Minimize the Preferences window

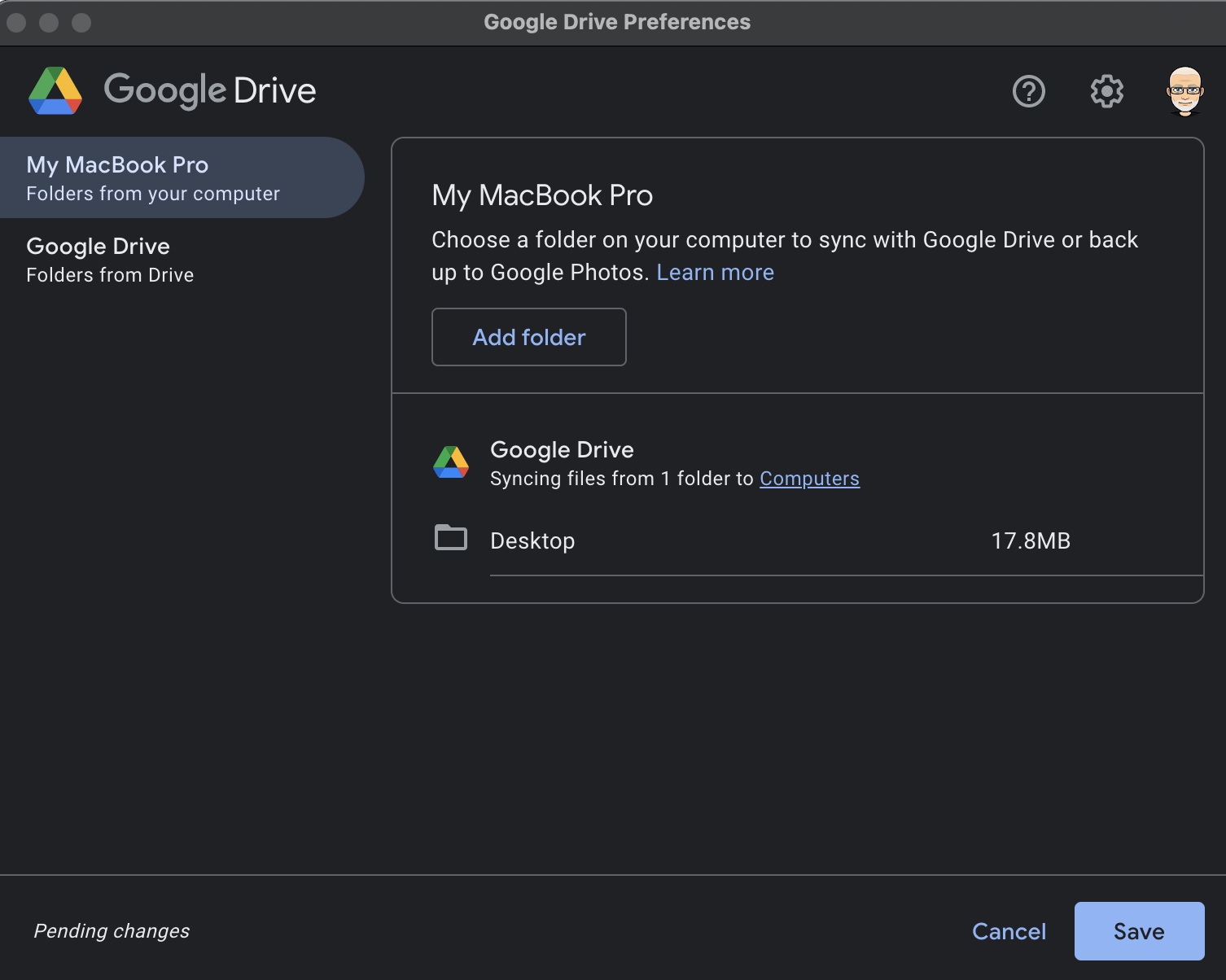coord(49,23)
